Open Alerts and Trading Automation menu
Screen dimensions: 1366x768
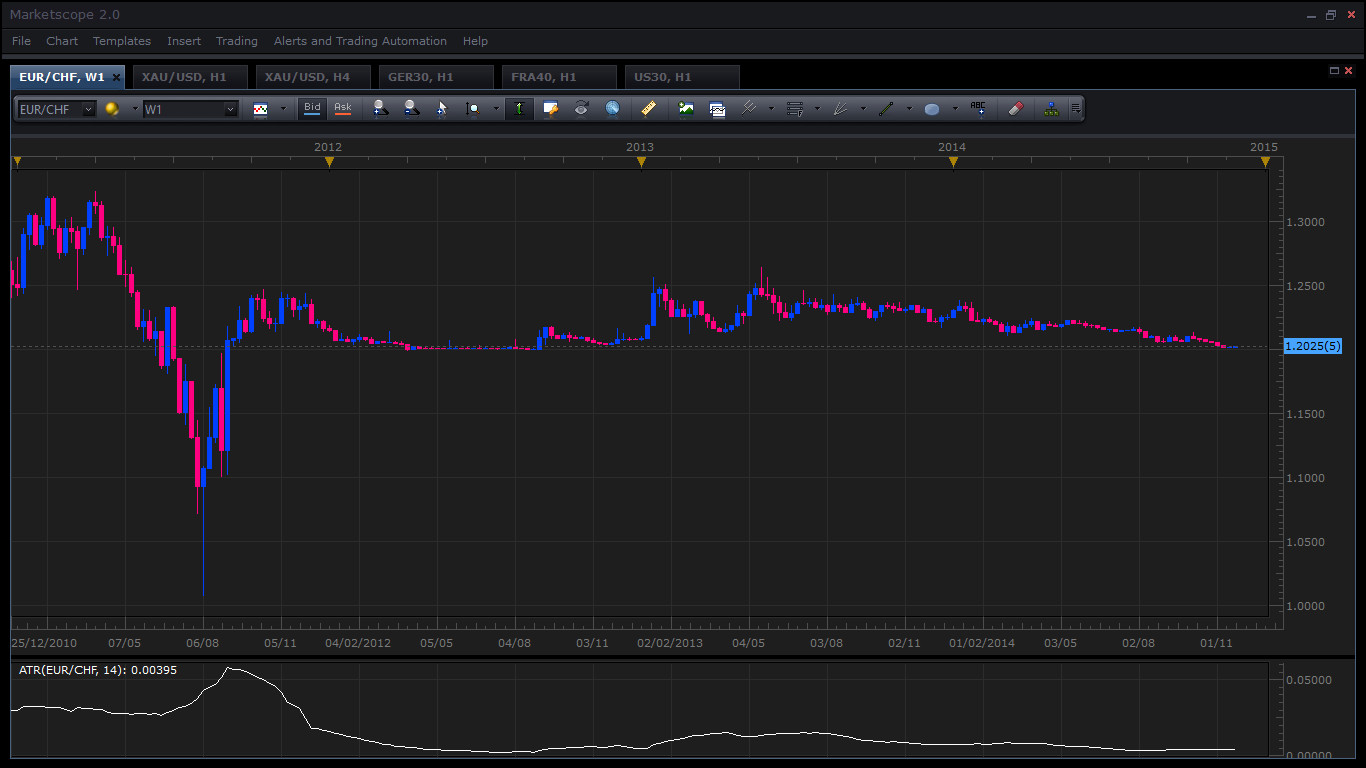(x=360, y=41)
